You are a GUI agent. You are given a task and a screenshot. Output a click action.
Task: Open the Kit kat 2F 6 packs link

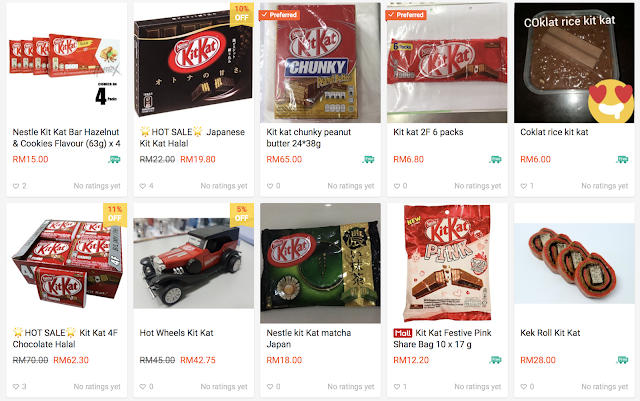coord(428,132)
